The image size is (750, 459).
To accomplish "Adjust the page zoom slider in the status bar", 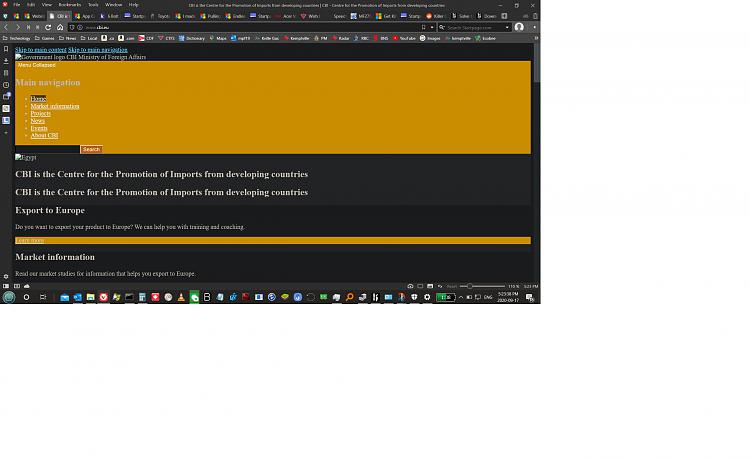I will point(483,286).
